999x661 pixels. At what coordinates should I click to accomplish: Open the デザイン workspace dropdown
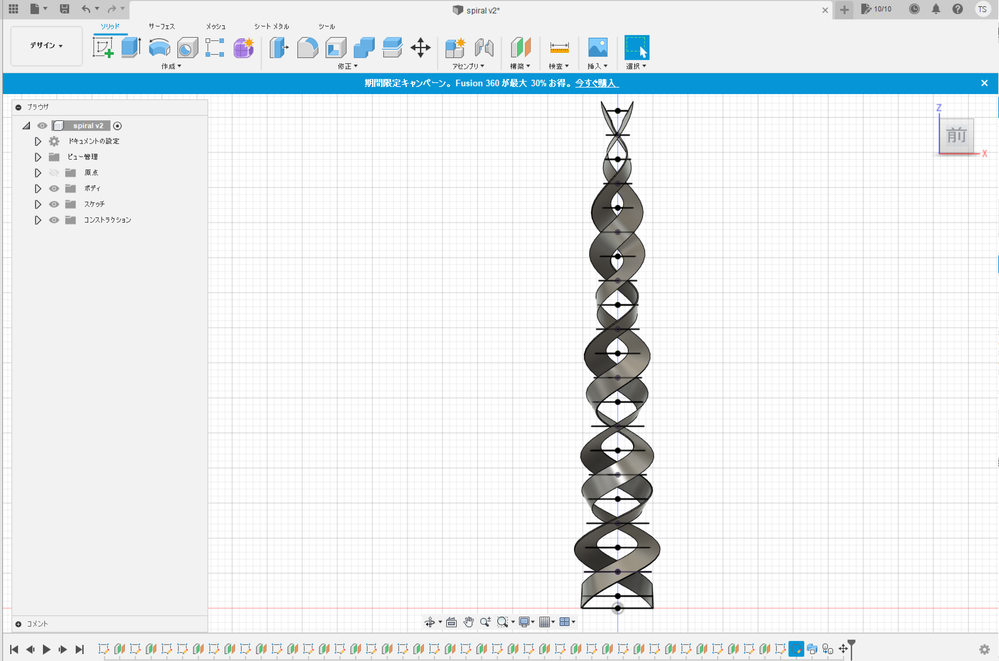47,46
